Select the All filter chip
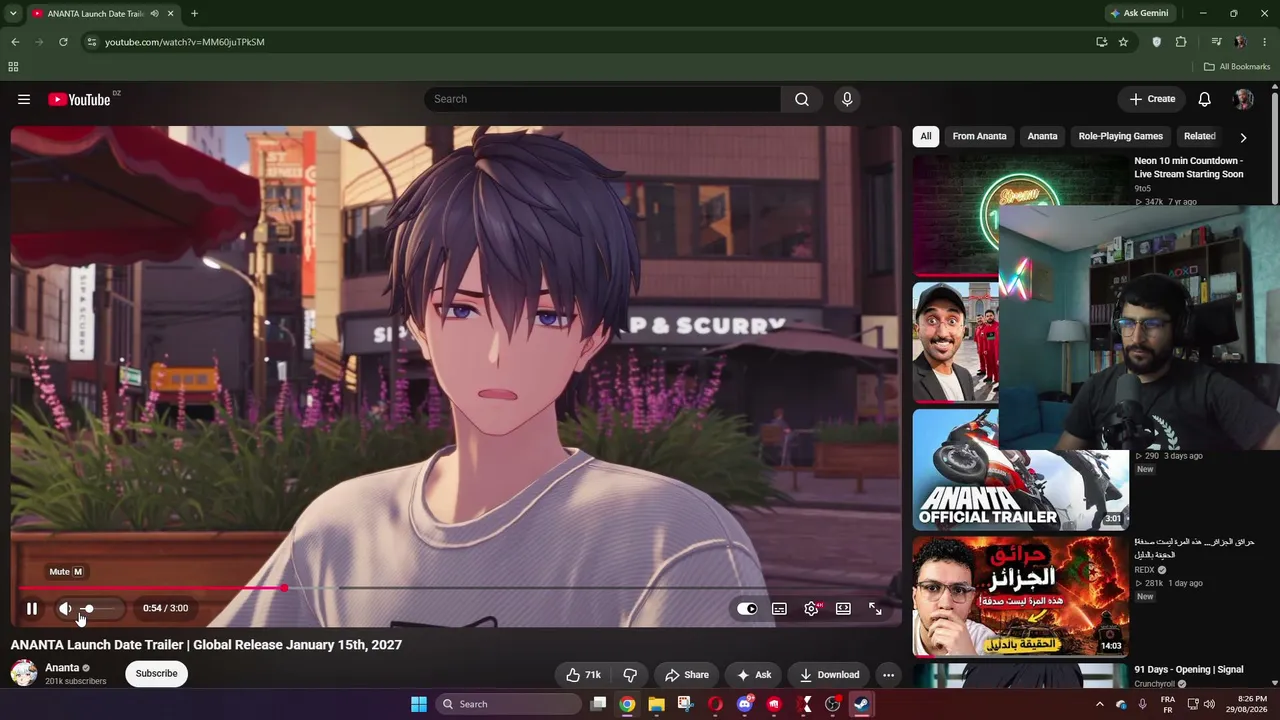Viewport: 1280px width, 720px height. [x=926, y=136]
